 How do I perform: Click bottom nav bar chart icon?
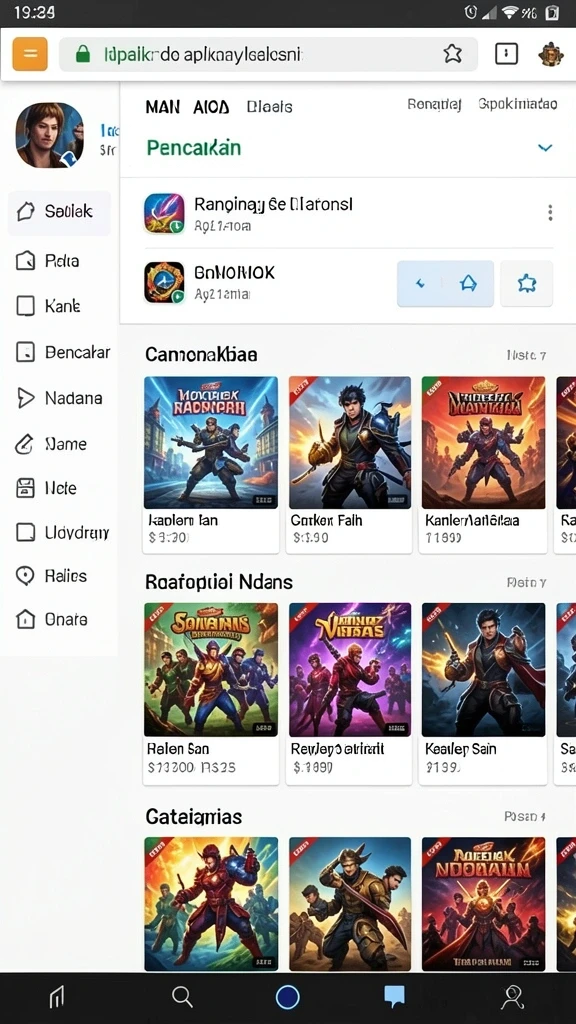tap(57, 997)
